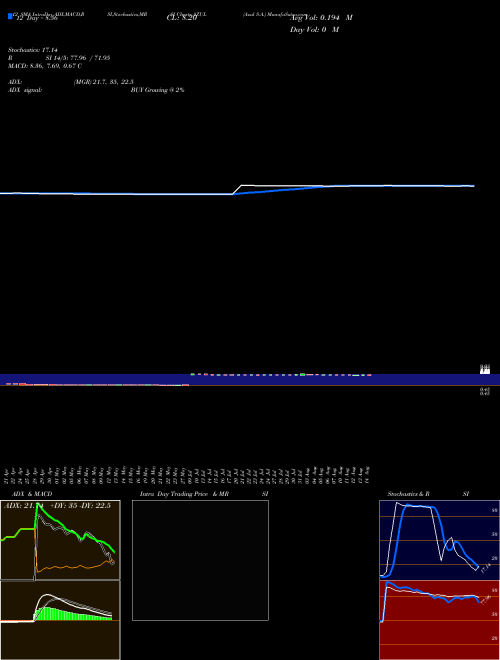Image resolution: width=500 pixels, height=660 pixels.
Task: Click the "Intra Day Trading Price & MR" title
Action: [184, 494]
